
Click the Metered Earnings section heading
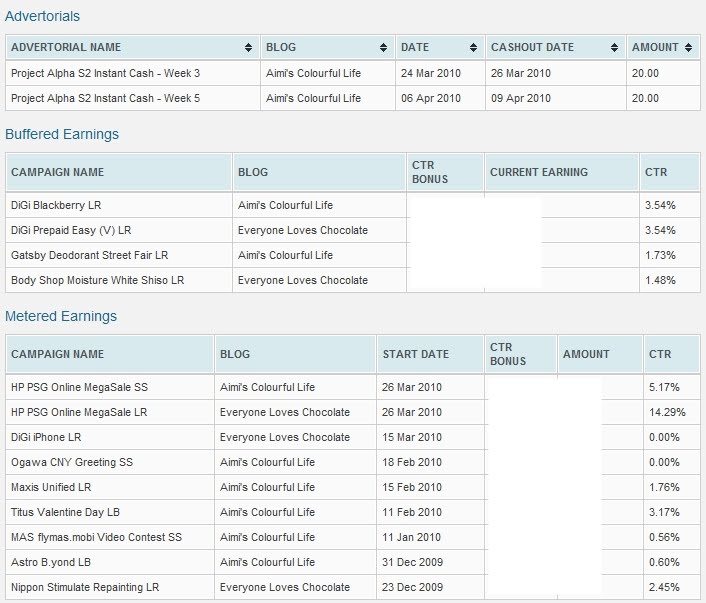pyautogui.click(x=61, y=316)
